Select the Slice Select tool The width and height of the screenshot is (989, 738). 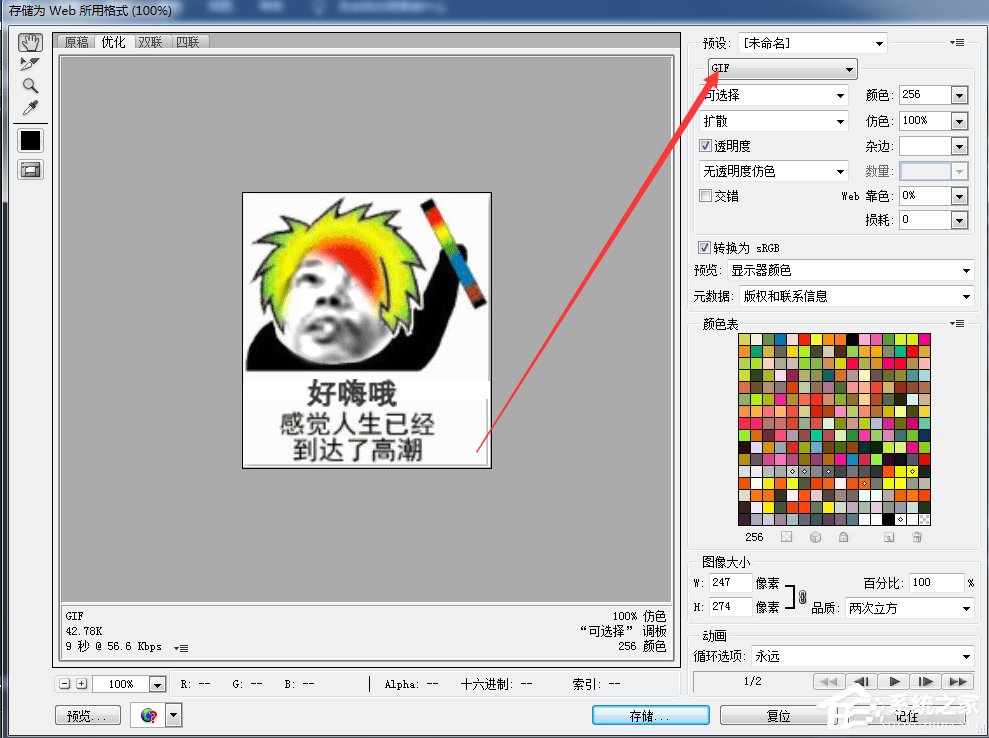[x=29, y=64]
